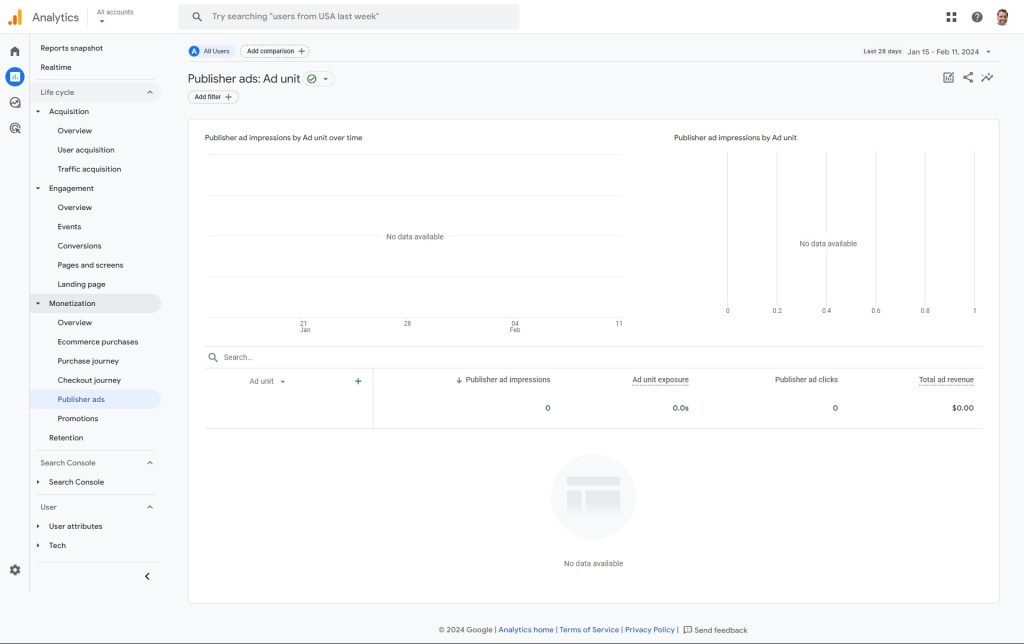Open Ecommerce purchases report

point(97,342)
